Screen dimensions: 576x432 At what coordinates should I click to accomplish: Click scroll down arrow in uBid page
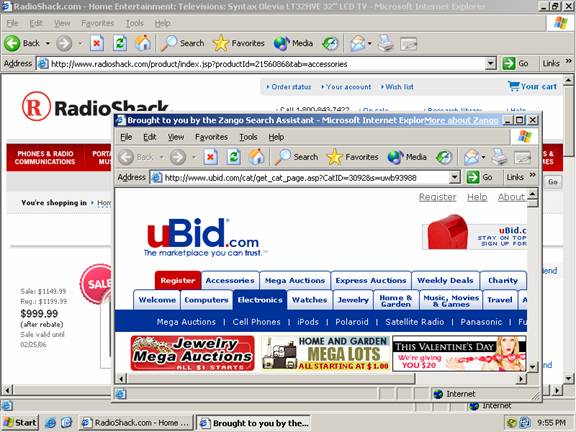tap(533, 367)
